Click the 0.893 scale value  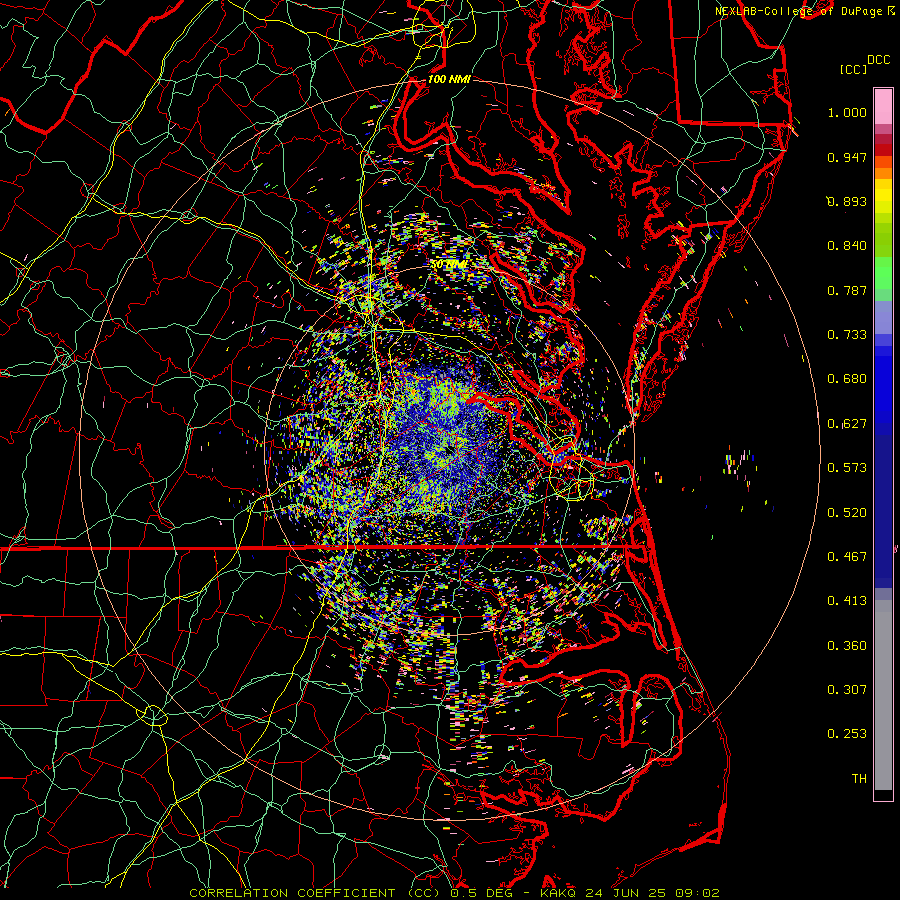click(x=847, y=201)
